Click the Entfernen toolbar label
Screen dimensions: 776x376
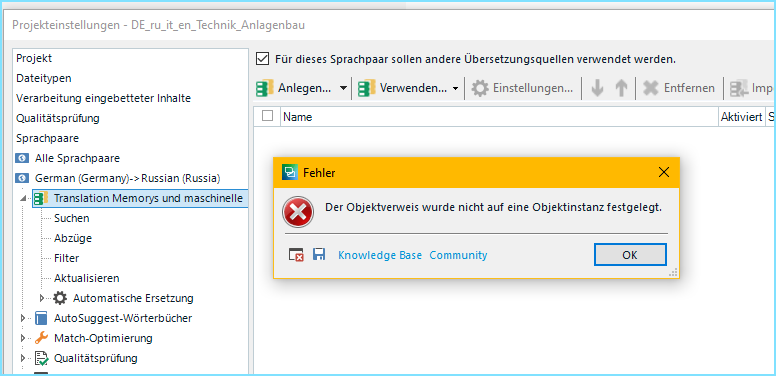pos(689,89)
